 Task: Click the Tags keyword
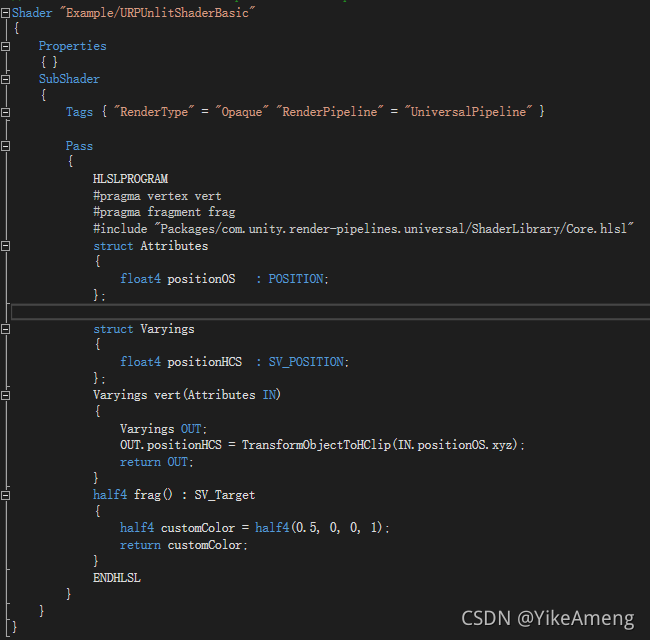tap(79, 112)
